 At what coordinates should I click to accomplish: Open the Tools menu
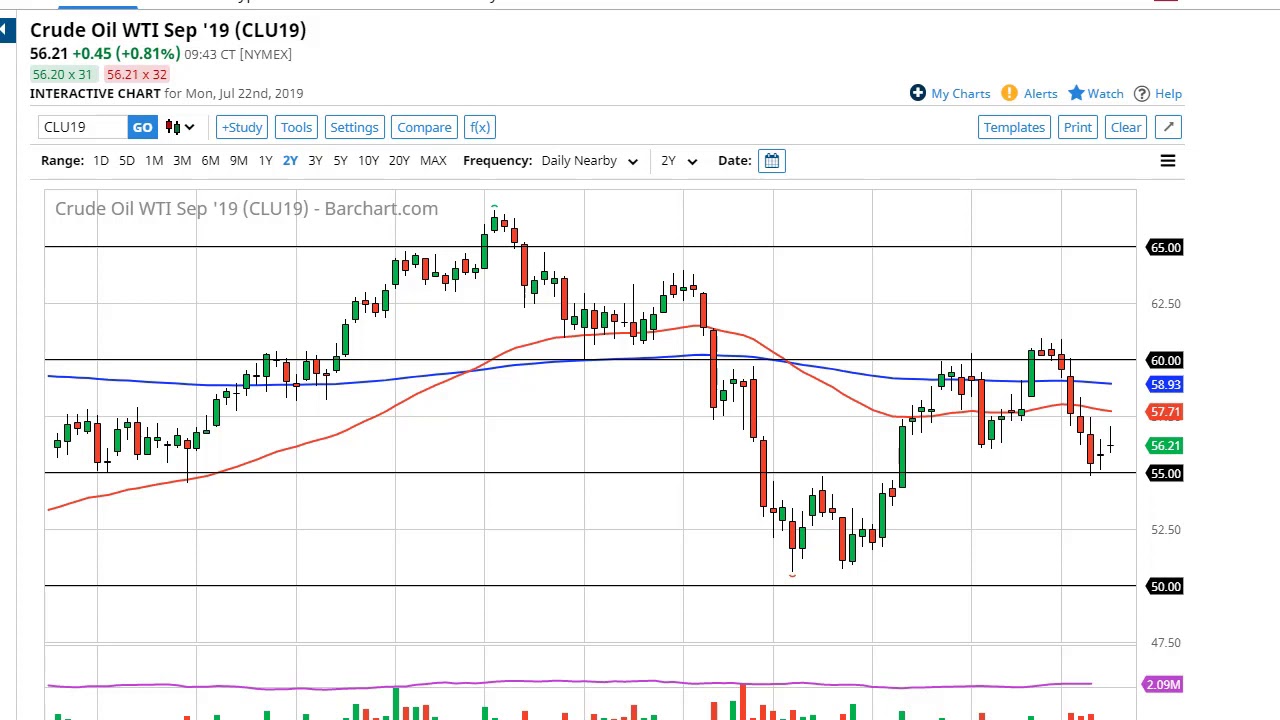coord(296,127)
